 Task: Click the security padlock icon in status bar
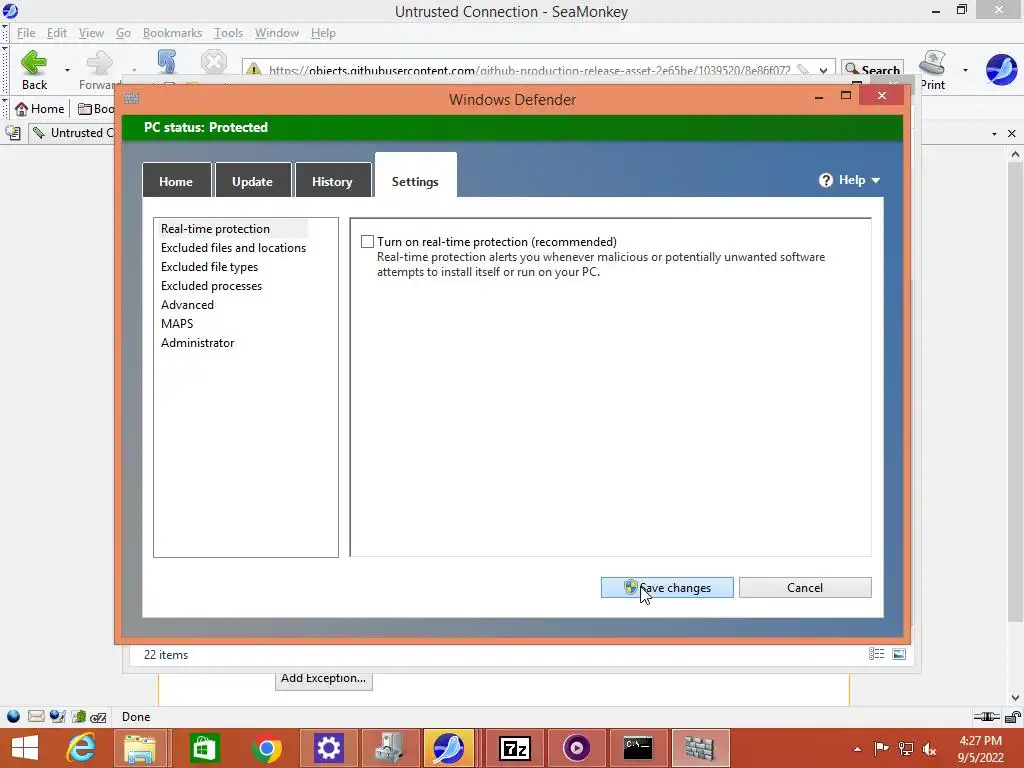pyautogui.click(x=1013, y=716)
